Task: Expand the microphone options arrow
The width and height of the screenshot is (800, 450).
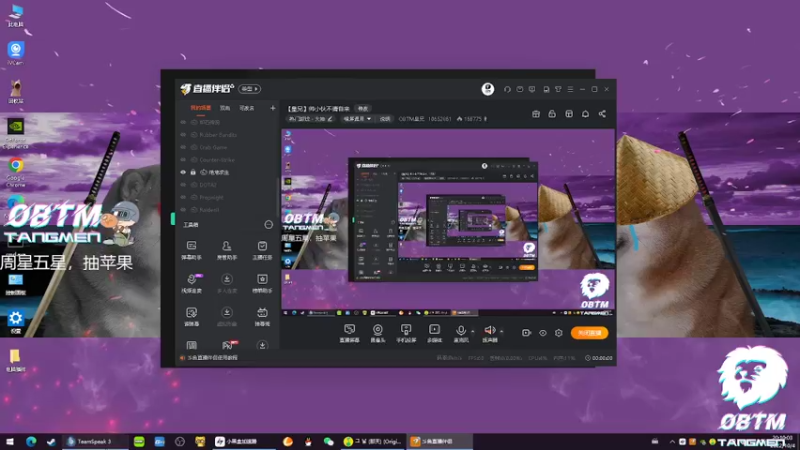Action: point(472,331)
